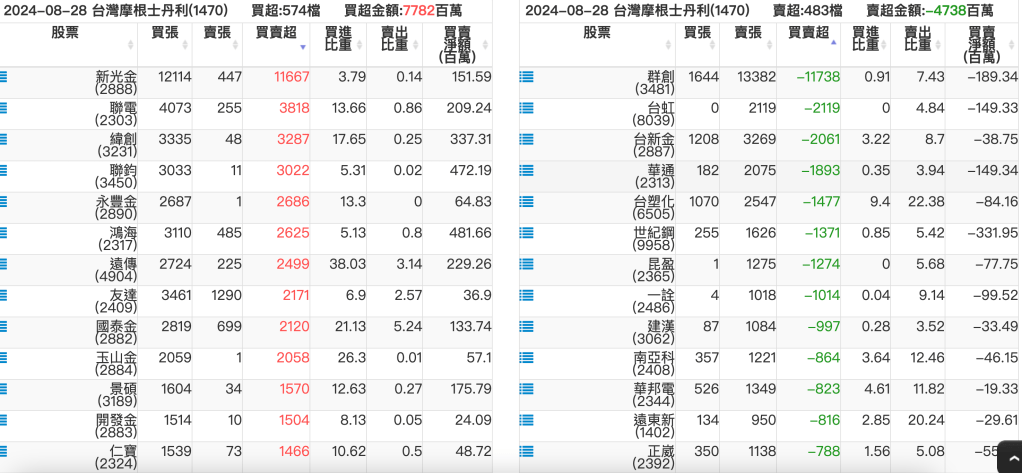Open the list icon next to 聯電 (2303)
1022x473 pixels.
point(3,108)
